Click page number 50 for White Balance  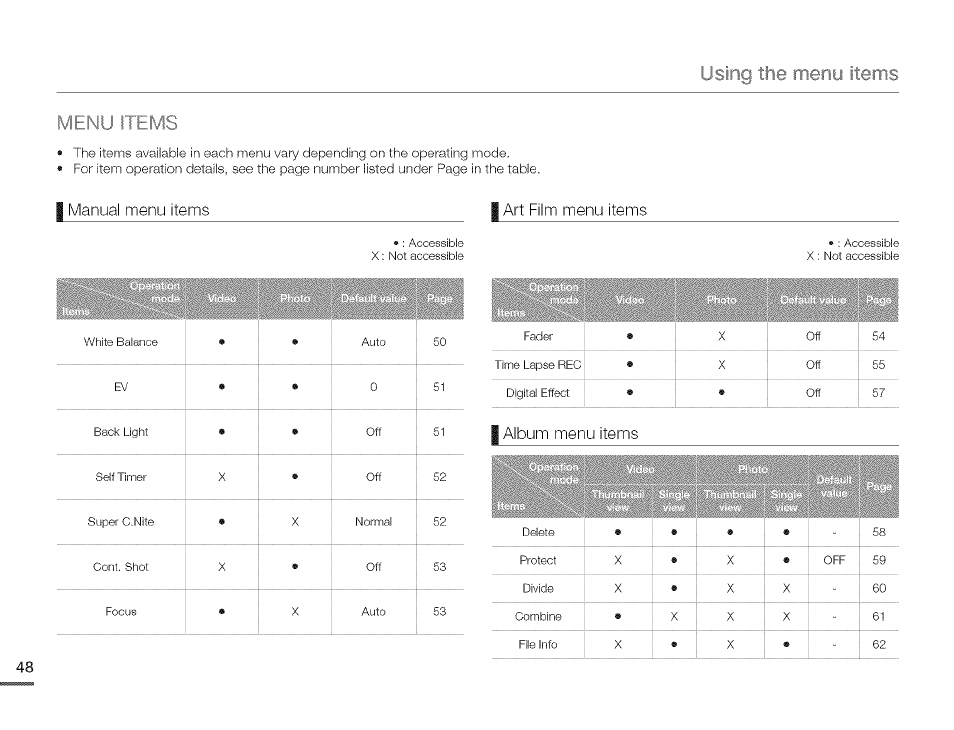click(439, 342)
